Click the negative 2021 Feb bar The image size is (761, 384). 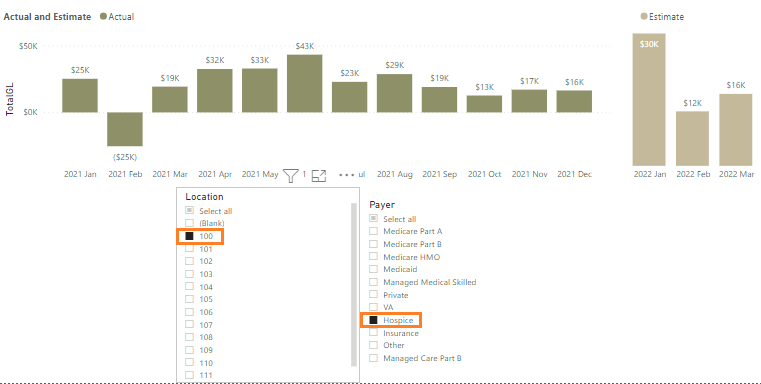125,129
